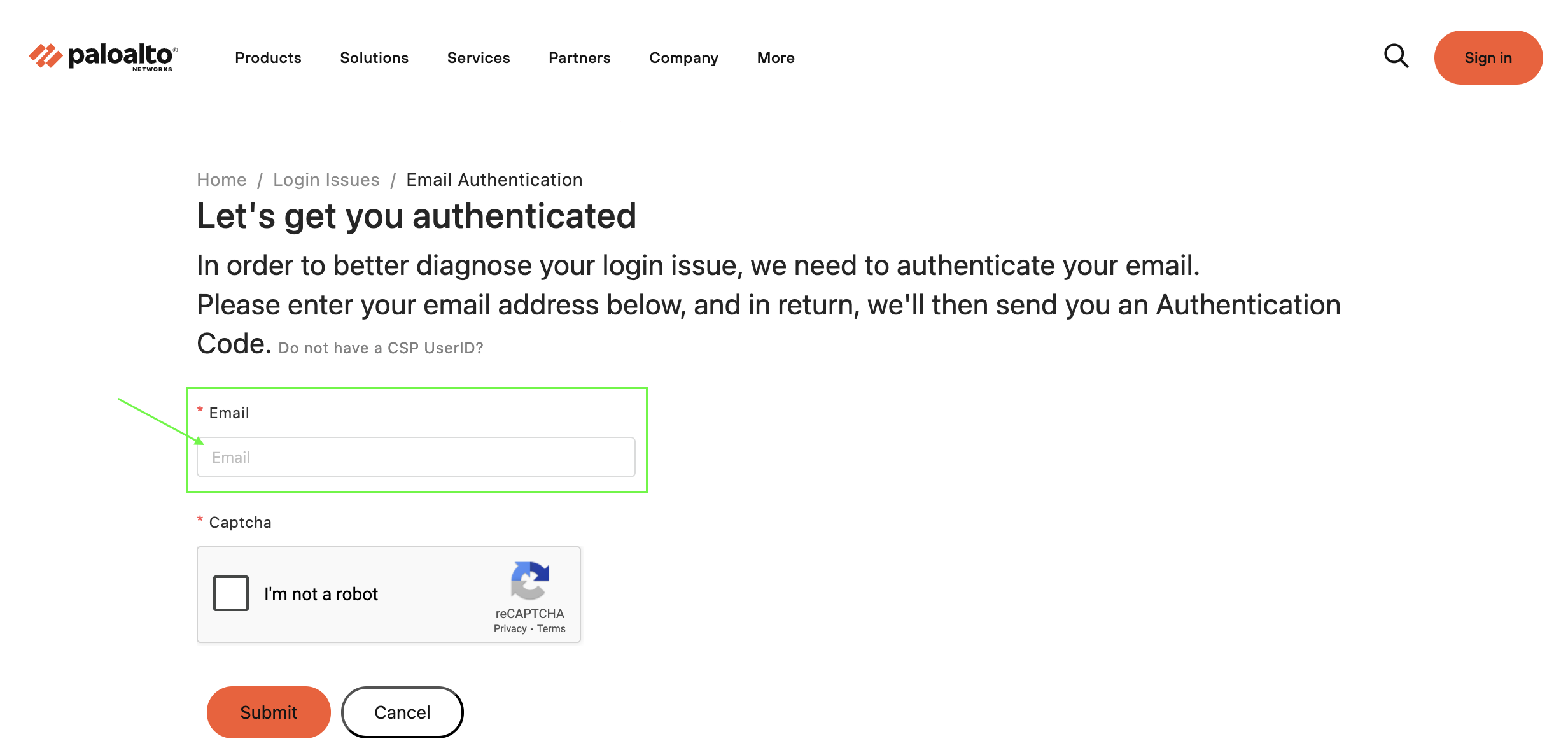
Task: Click the Email Authentication breadcrumb text
Action: [494, 180]
